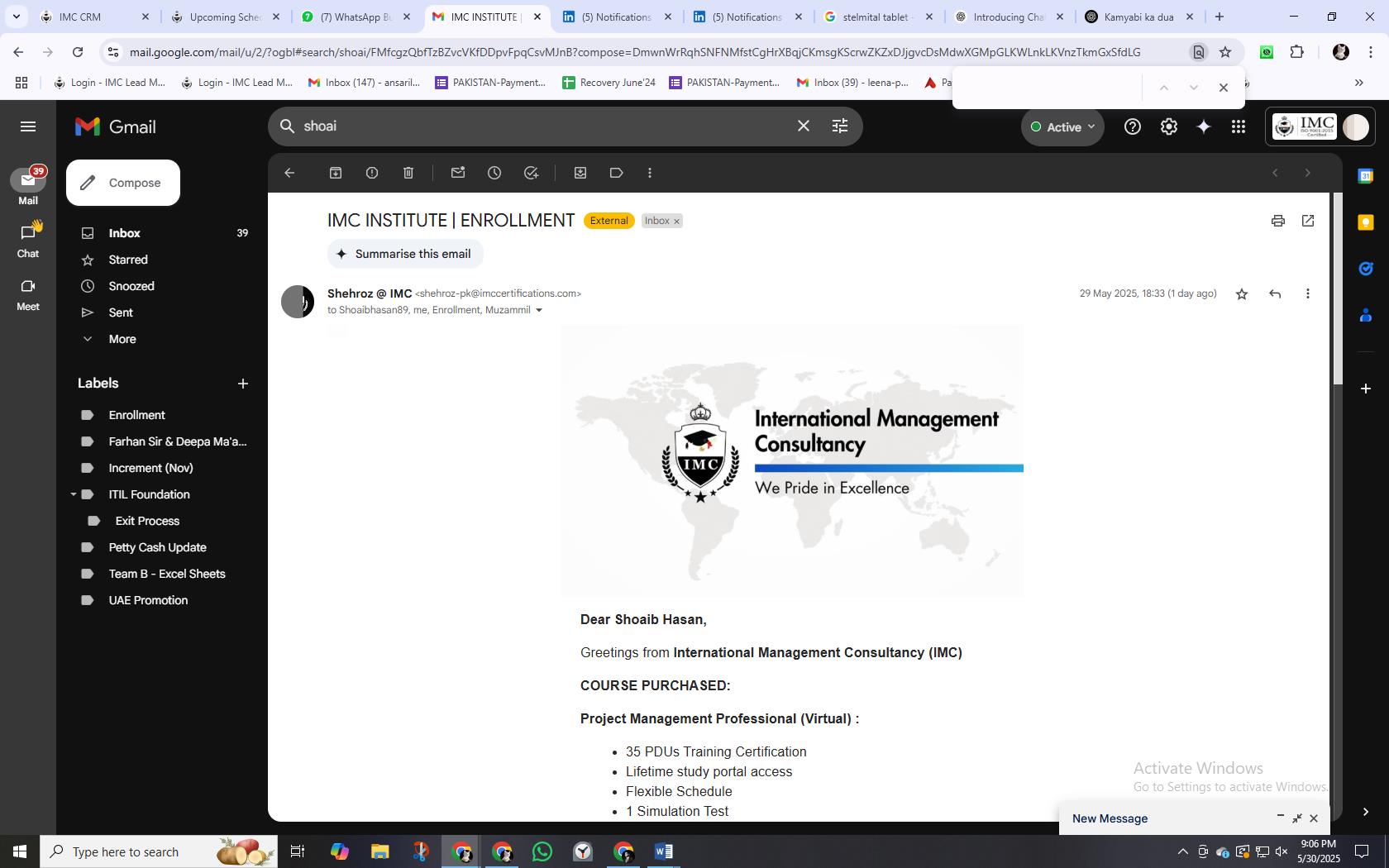Click the Chrome address bar
This screenshot has height=868, width=1389.
click(635, 52)
